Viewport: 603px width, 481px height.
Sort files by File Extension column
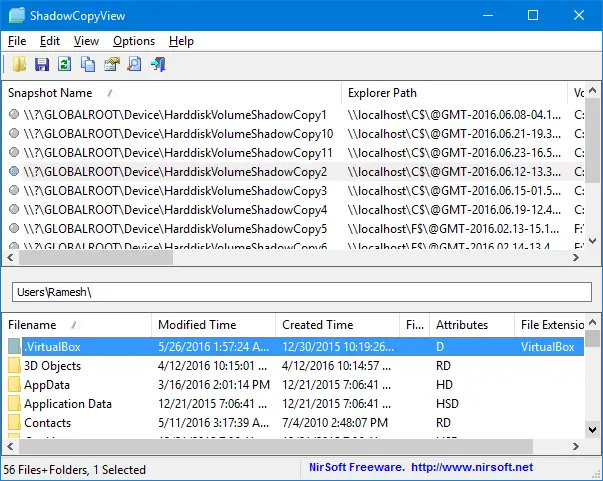(550, 325)
